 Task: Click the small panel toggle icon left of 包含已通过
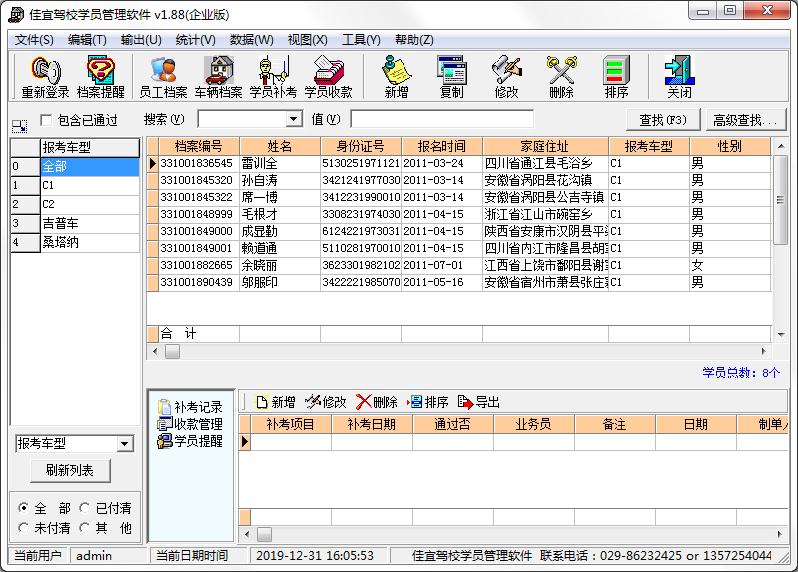tap(19, 126)
